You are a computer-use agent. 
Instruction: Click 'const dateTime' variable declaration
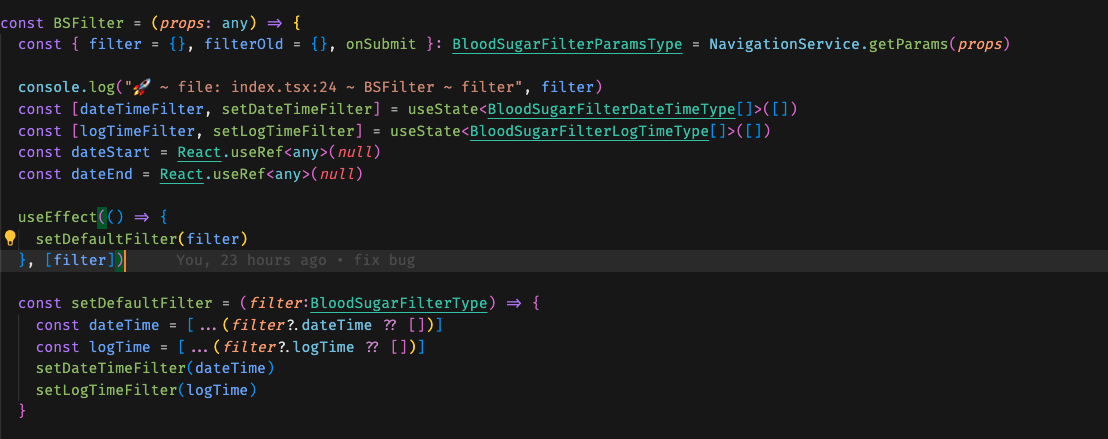[x=98, y=325]
